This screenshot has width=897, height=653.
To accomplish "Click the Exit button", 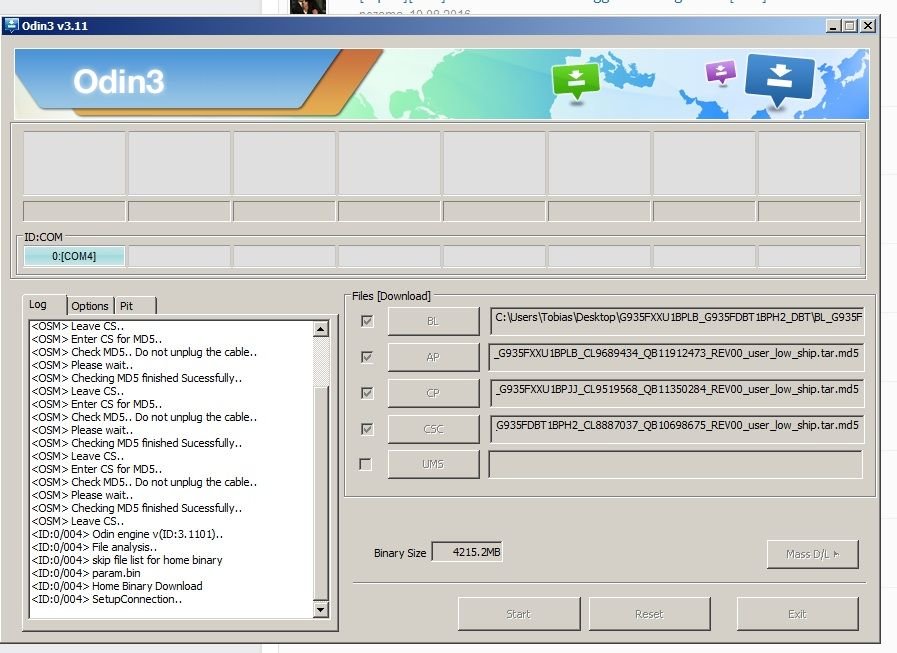I will [797, 614].
